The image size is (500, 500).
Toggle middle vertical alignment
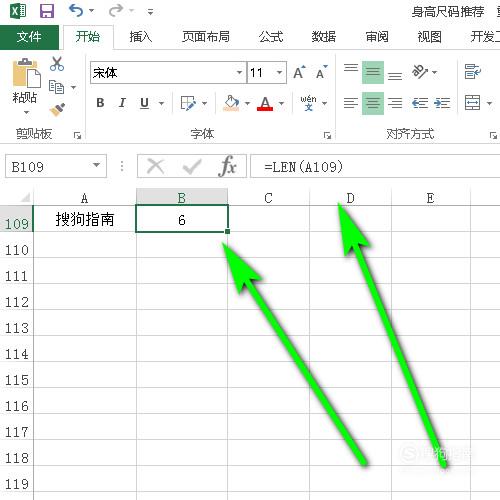(373, 72)
